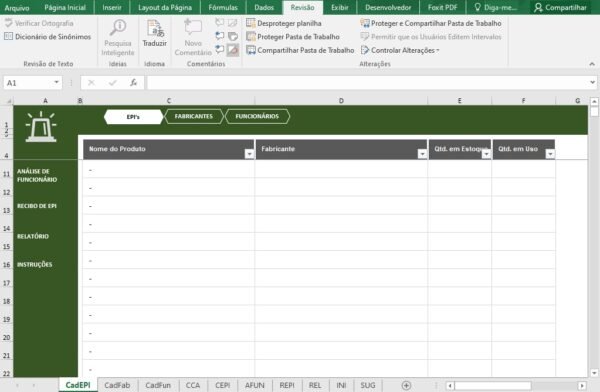600x392 pixels.
Task: Click the Name Box showing A1
Action: [x=28, y=83]
